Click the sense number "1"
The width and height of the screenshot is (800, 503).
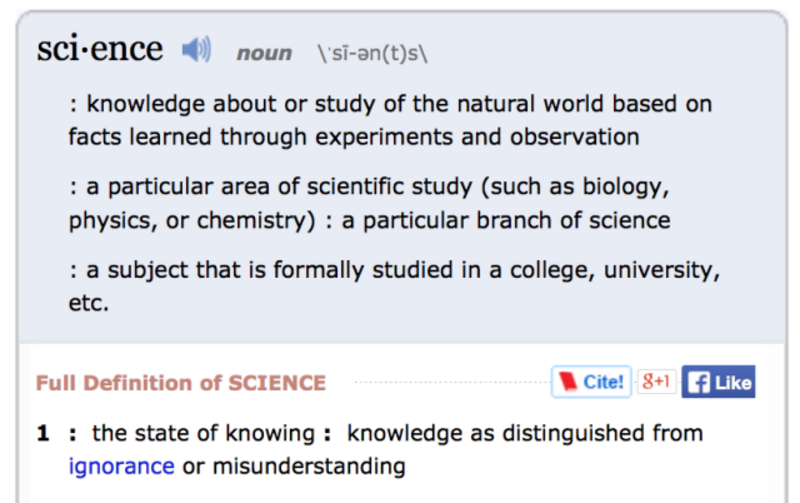pos(43,433)
